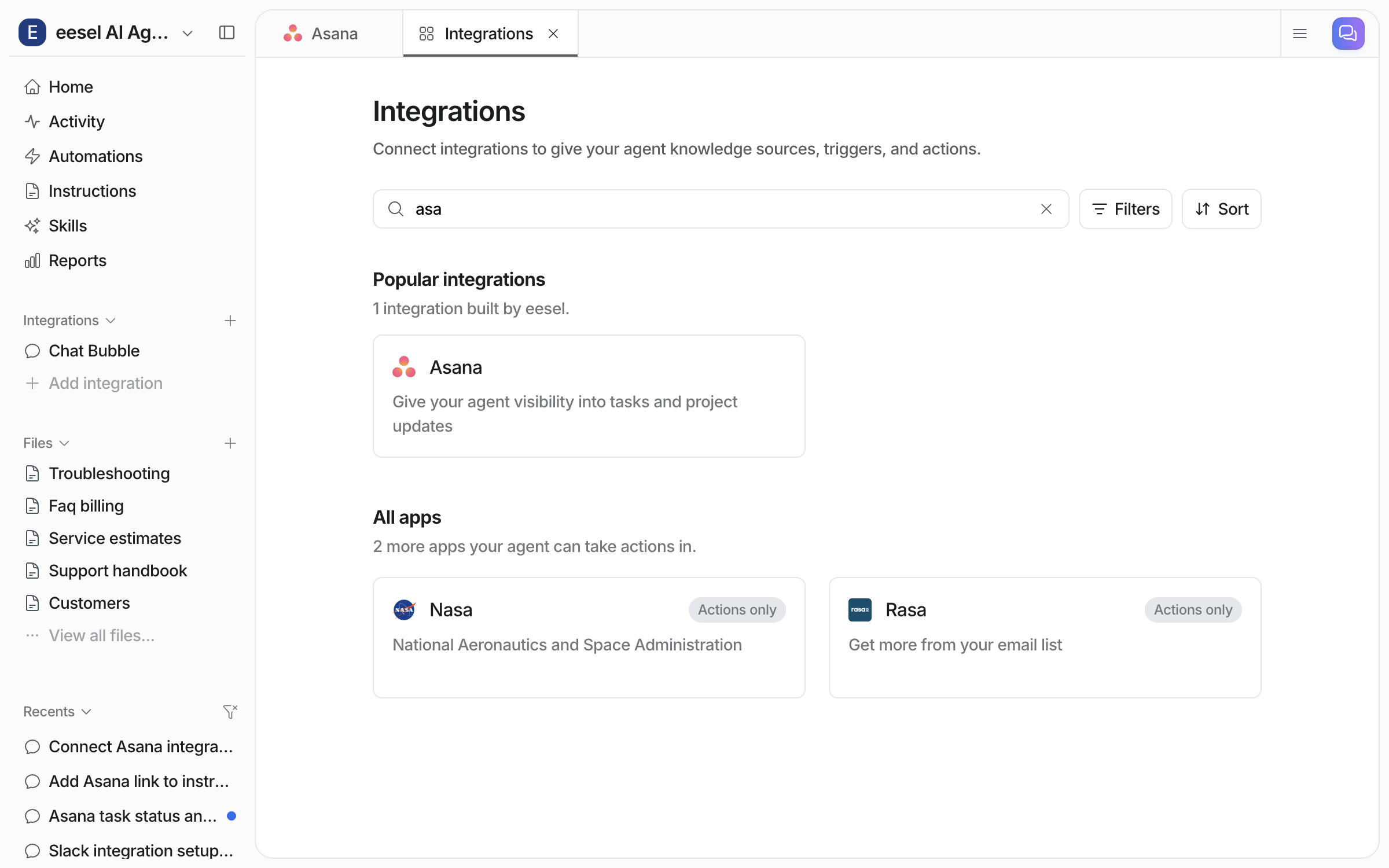Open the Service estimates file
Image resolution: width=1389 pixels, height=868 pixels.
127,538
